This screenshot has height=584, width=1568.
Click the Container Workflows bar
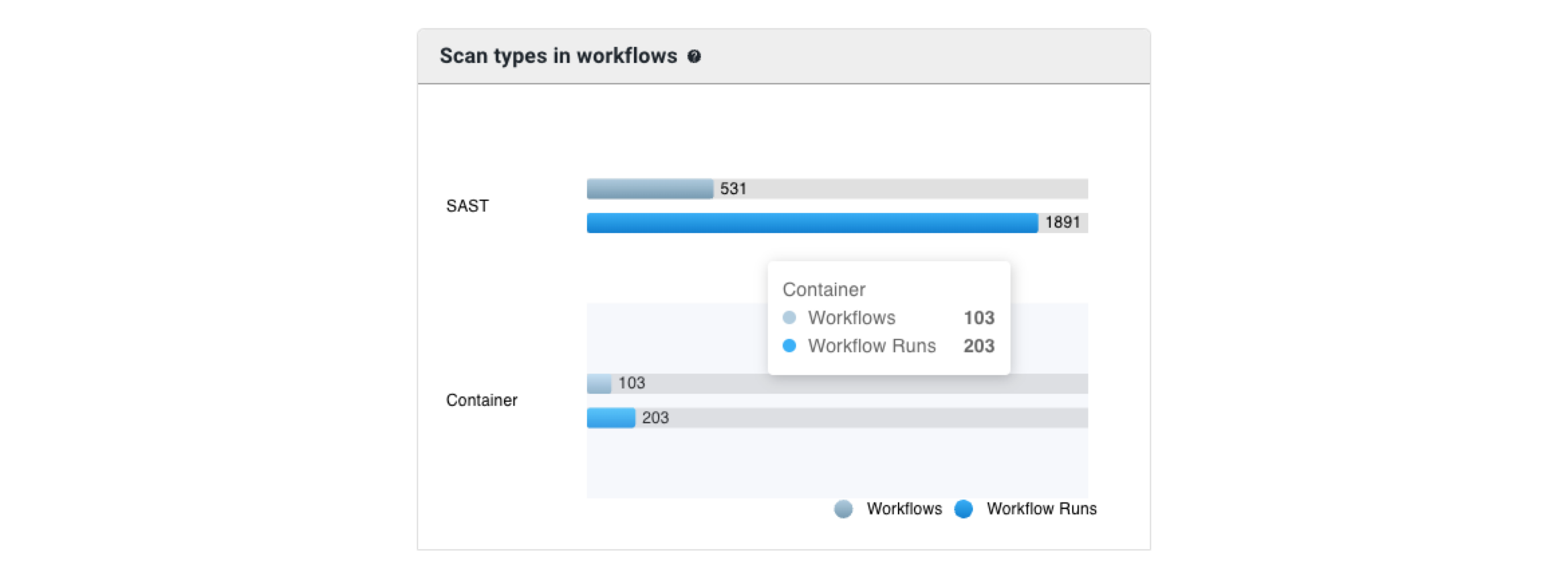[598, 384]
